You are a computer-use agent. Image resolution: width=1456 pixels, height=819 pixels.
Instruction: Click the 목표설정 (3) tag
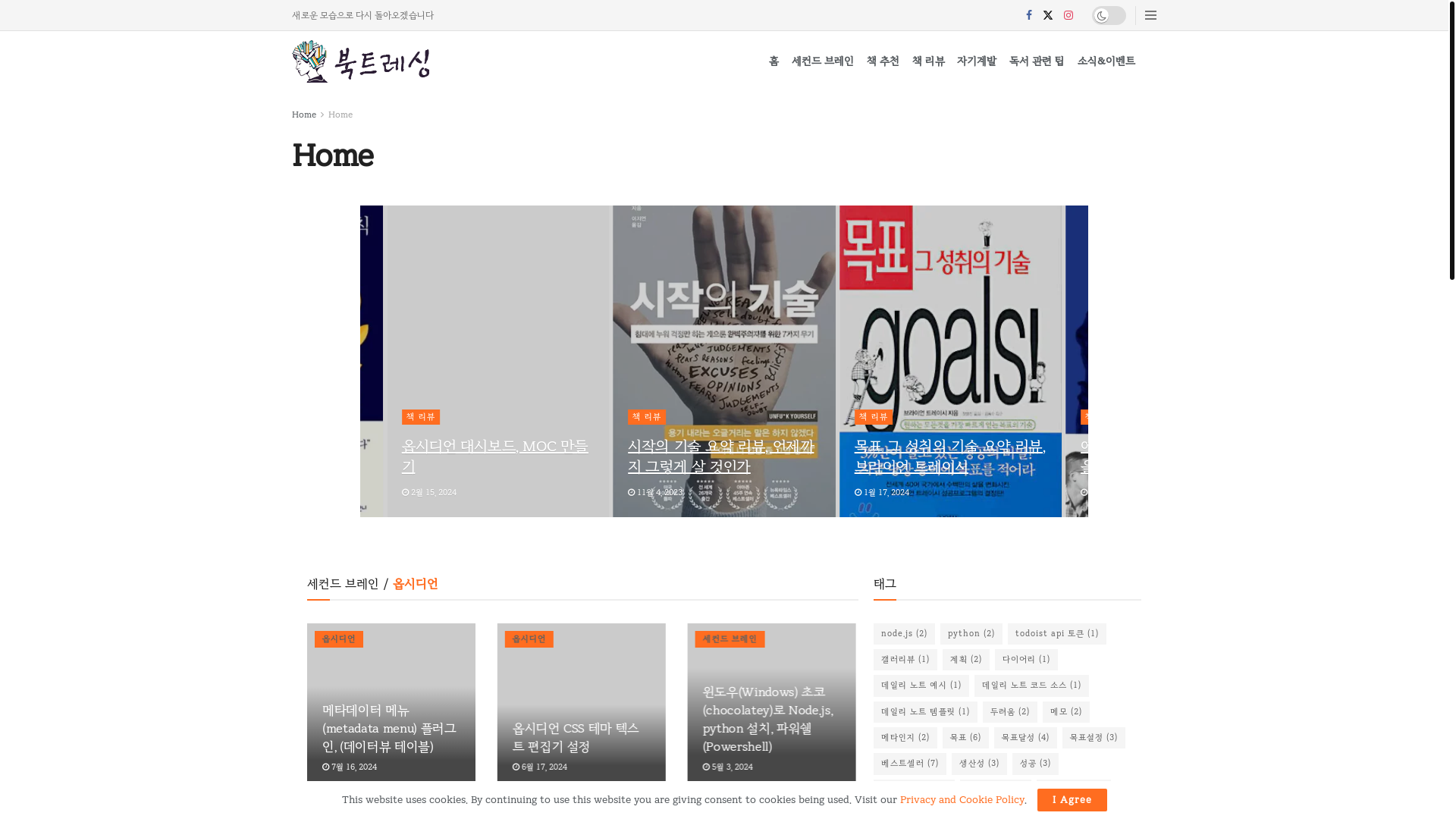coord(1094,738)
